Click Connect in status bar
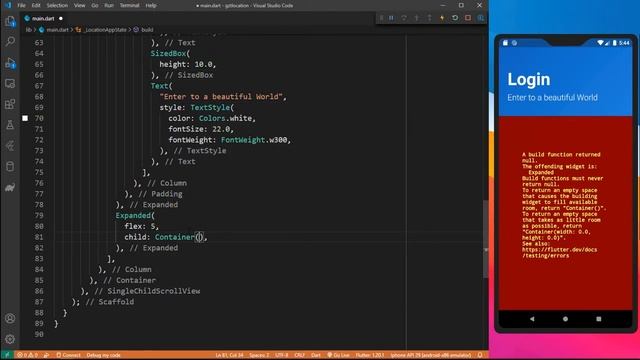Image resolution: width=640 pixels, height=360 pixels. point(68,355)
